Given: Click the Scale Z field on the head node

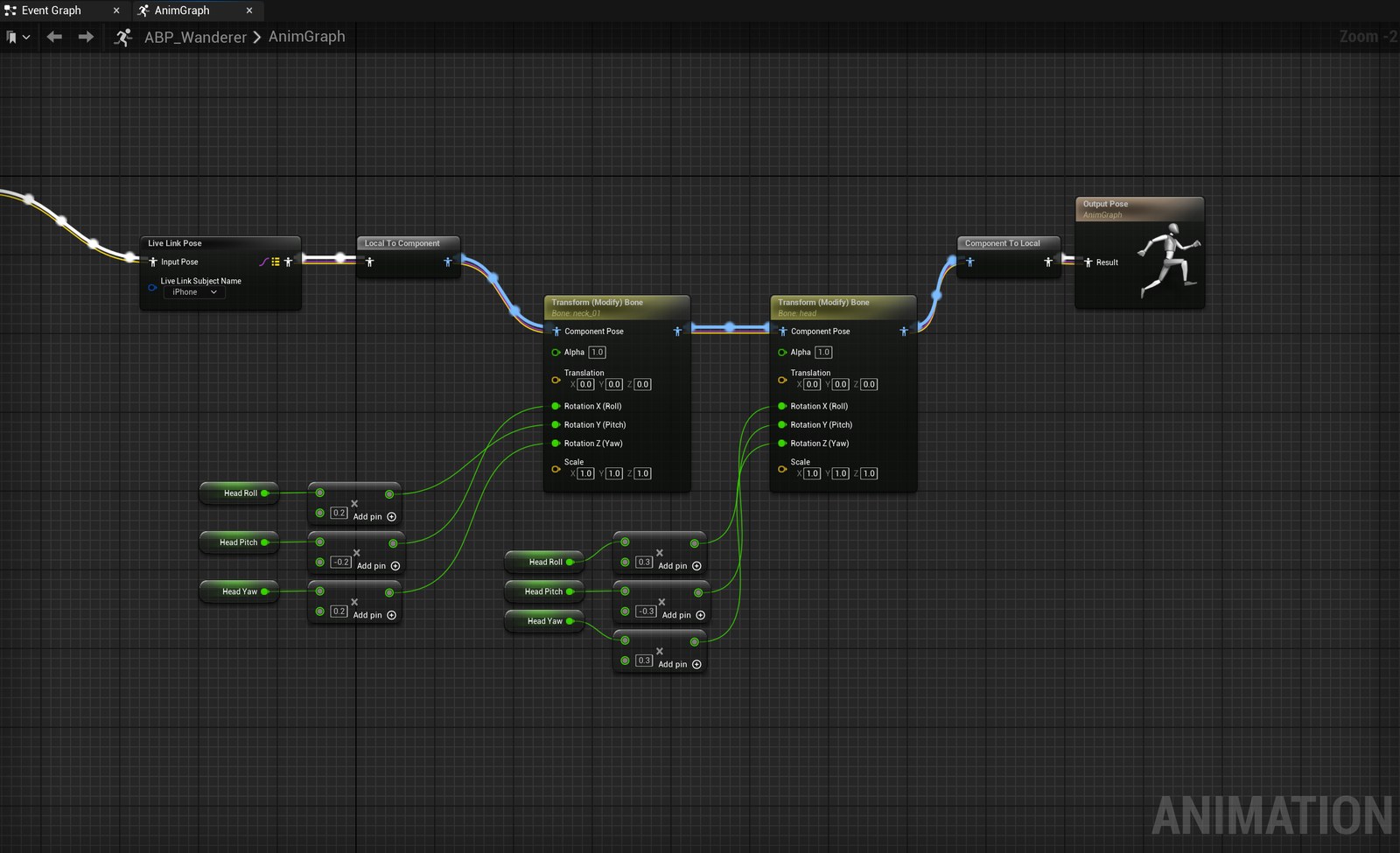Looking at the screenshot, I should click(x=869, y=473).
